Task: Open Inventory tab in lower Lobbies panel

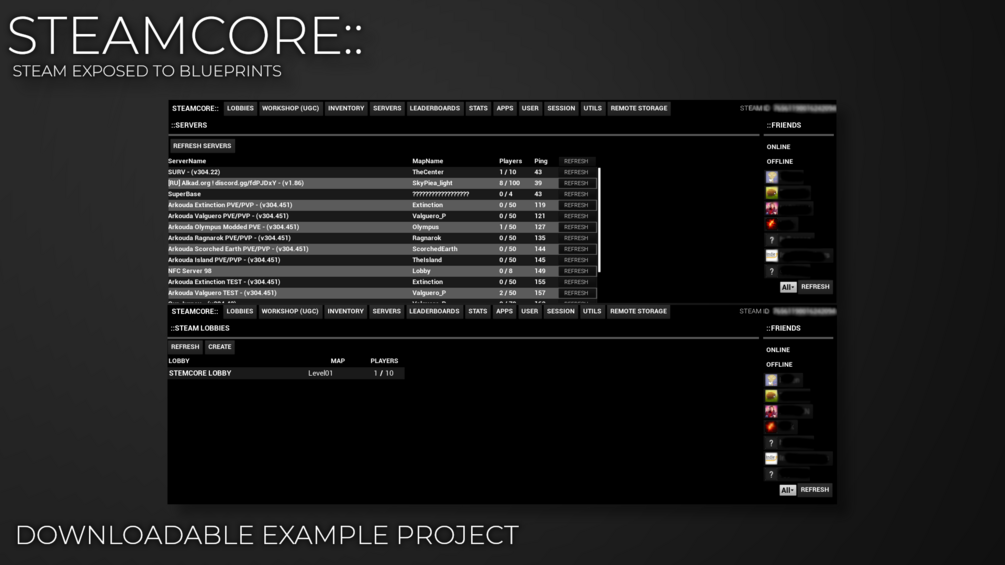Action: tap(345, 311)
